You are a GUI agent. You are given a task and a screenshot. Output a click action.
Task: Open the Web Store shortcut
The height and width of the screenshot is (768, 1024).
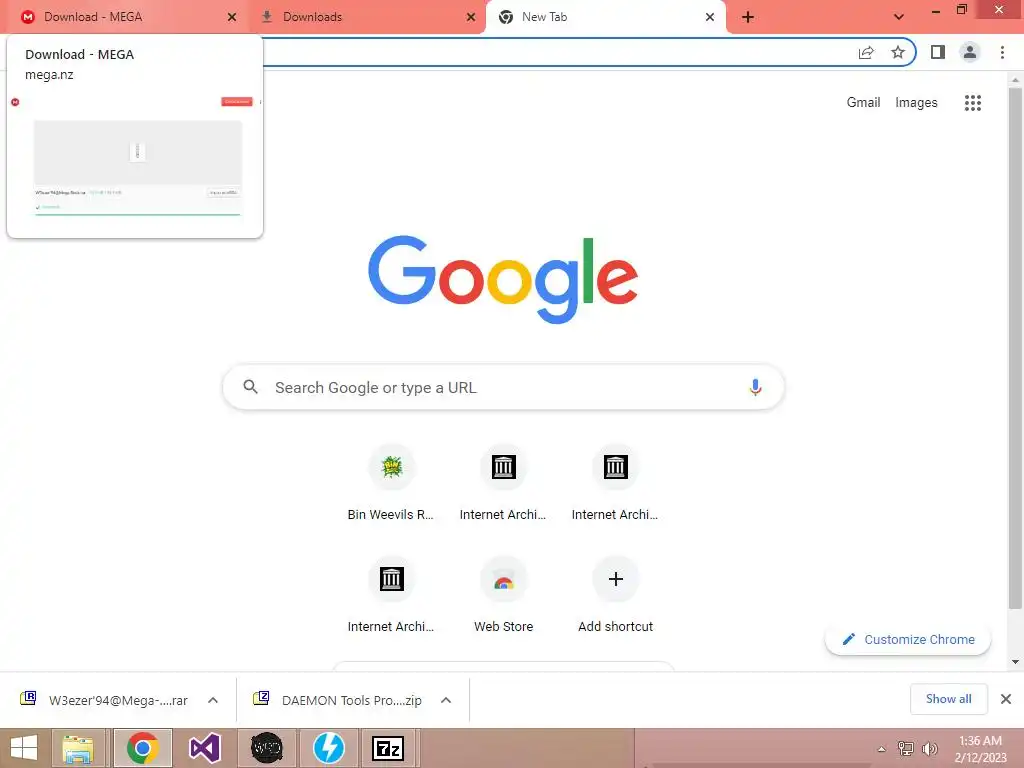[504, 595]
